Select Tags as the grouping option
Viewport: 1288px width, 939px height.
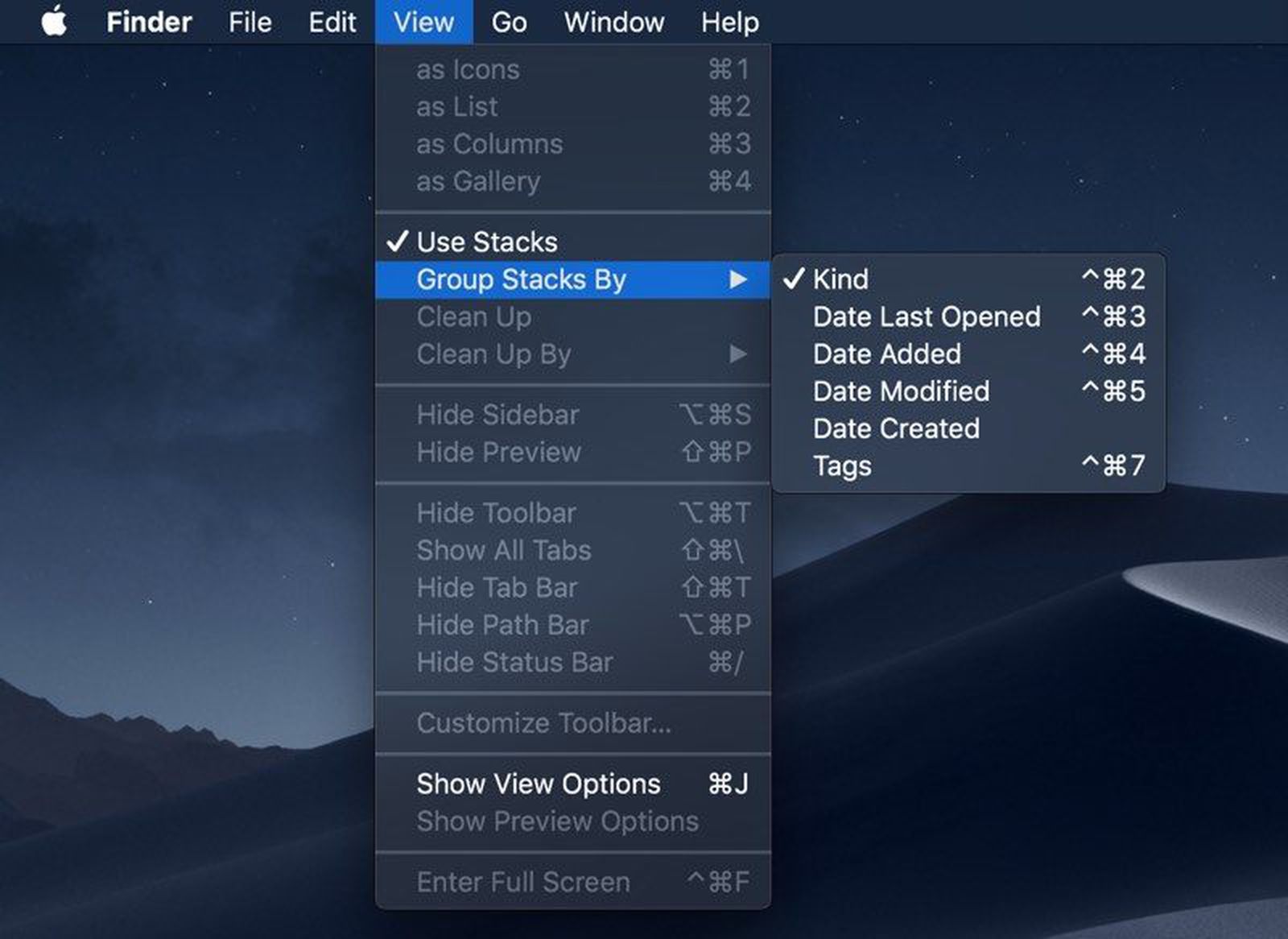841,465
